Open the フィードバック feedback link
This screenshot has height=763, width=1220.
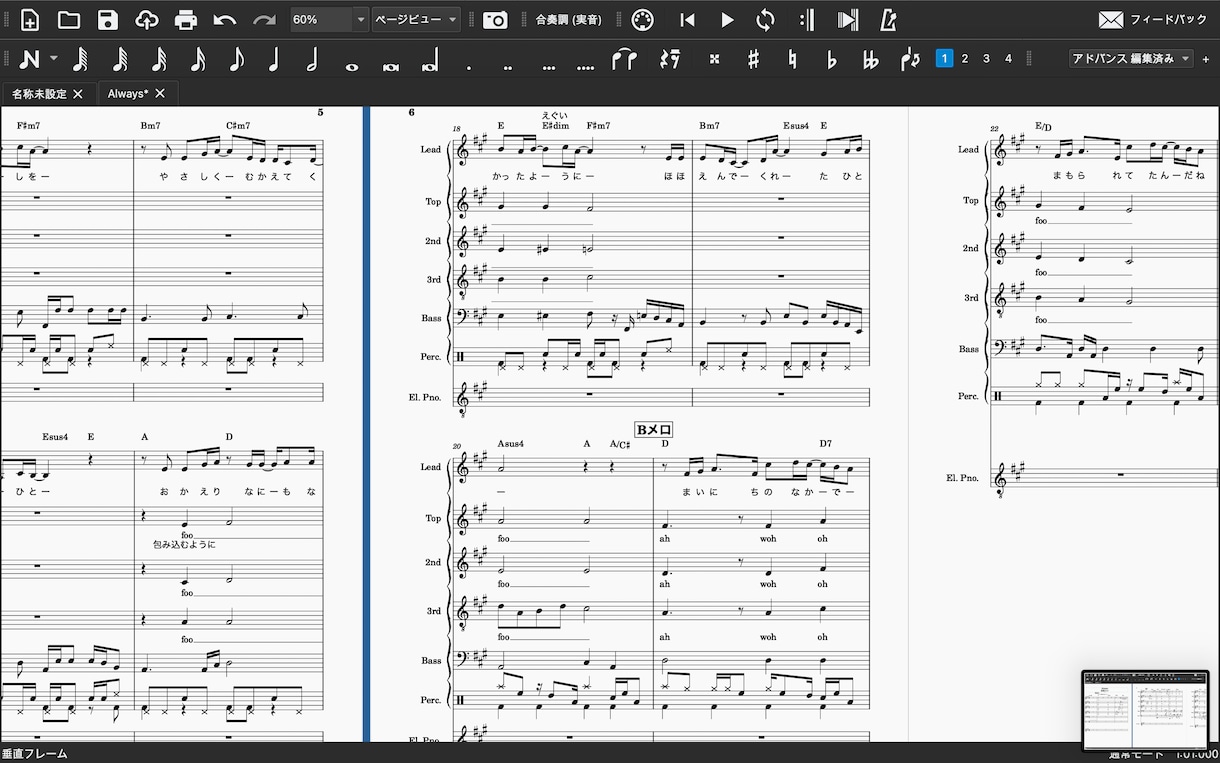click(x=1153, y=19)
